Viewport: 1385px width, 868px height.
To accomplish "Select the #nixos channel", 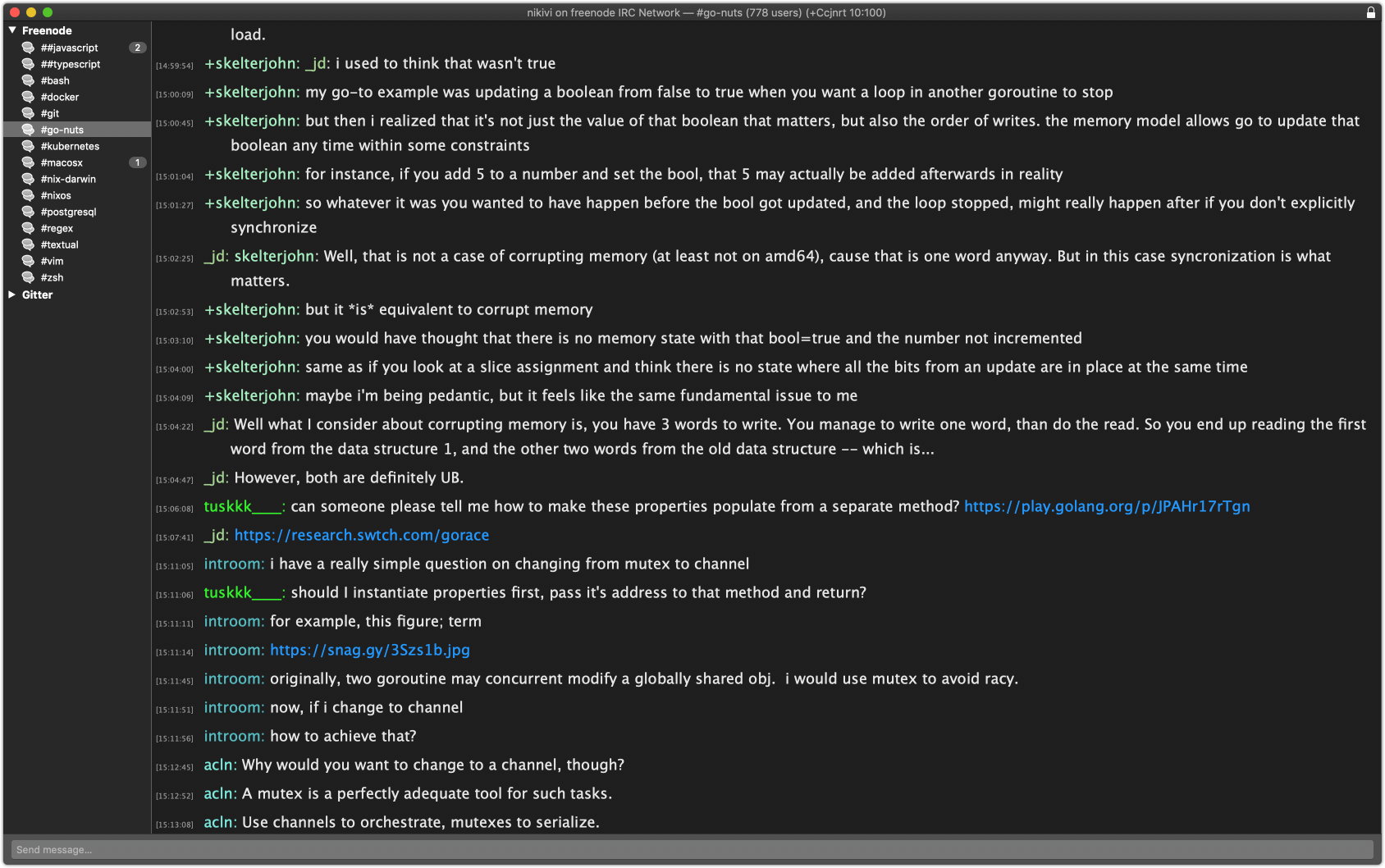I will (56, 195).
